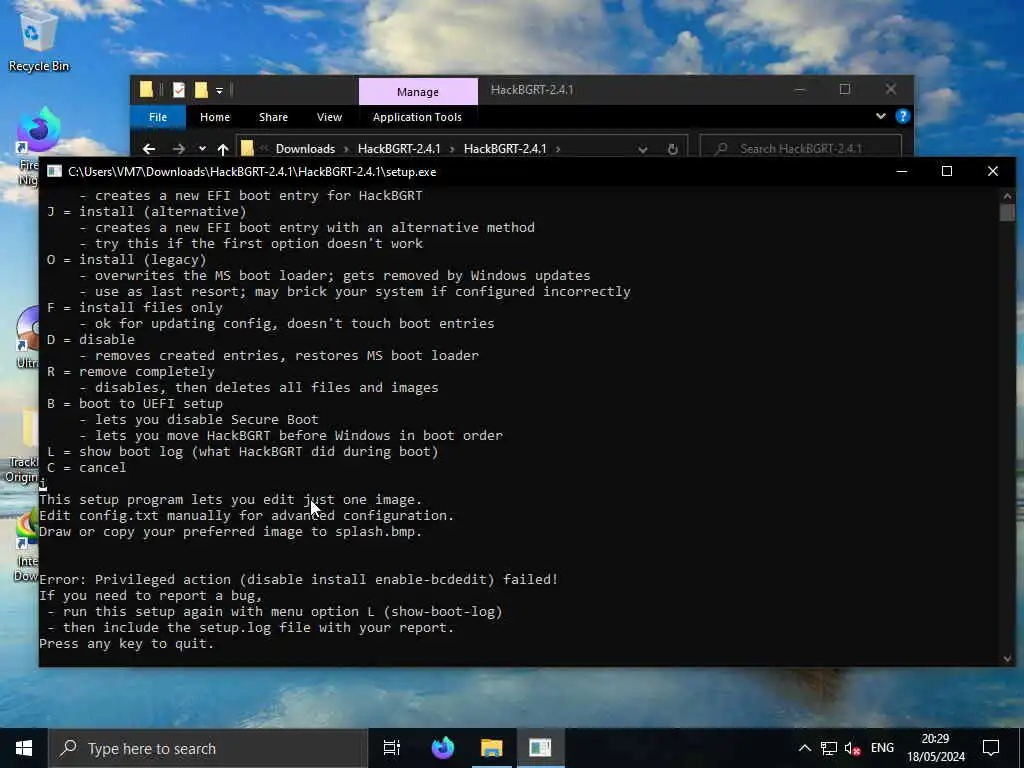
Task: Click the console window system icon
Action: click(x=54, y=171)
